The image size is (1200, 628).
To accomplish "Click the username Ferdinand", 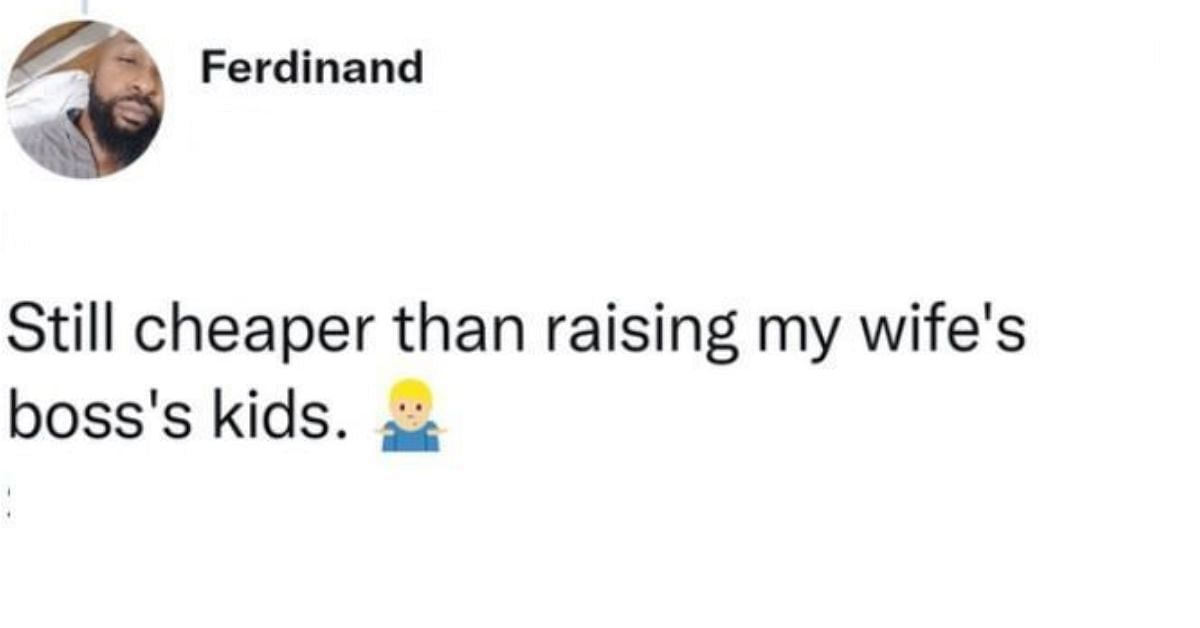I will 312,68.
